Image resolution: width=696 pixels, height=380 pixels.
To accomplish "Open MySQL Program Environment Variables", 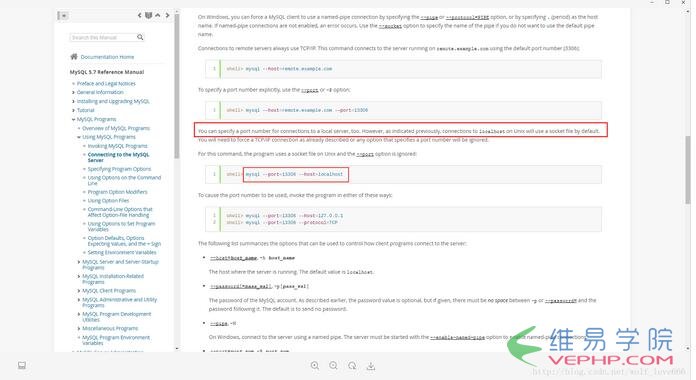I will pyautogui.click(x=116, y=340).
